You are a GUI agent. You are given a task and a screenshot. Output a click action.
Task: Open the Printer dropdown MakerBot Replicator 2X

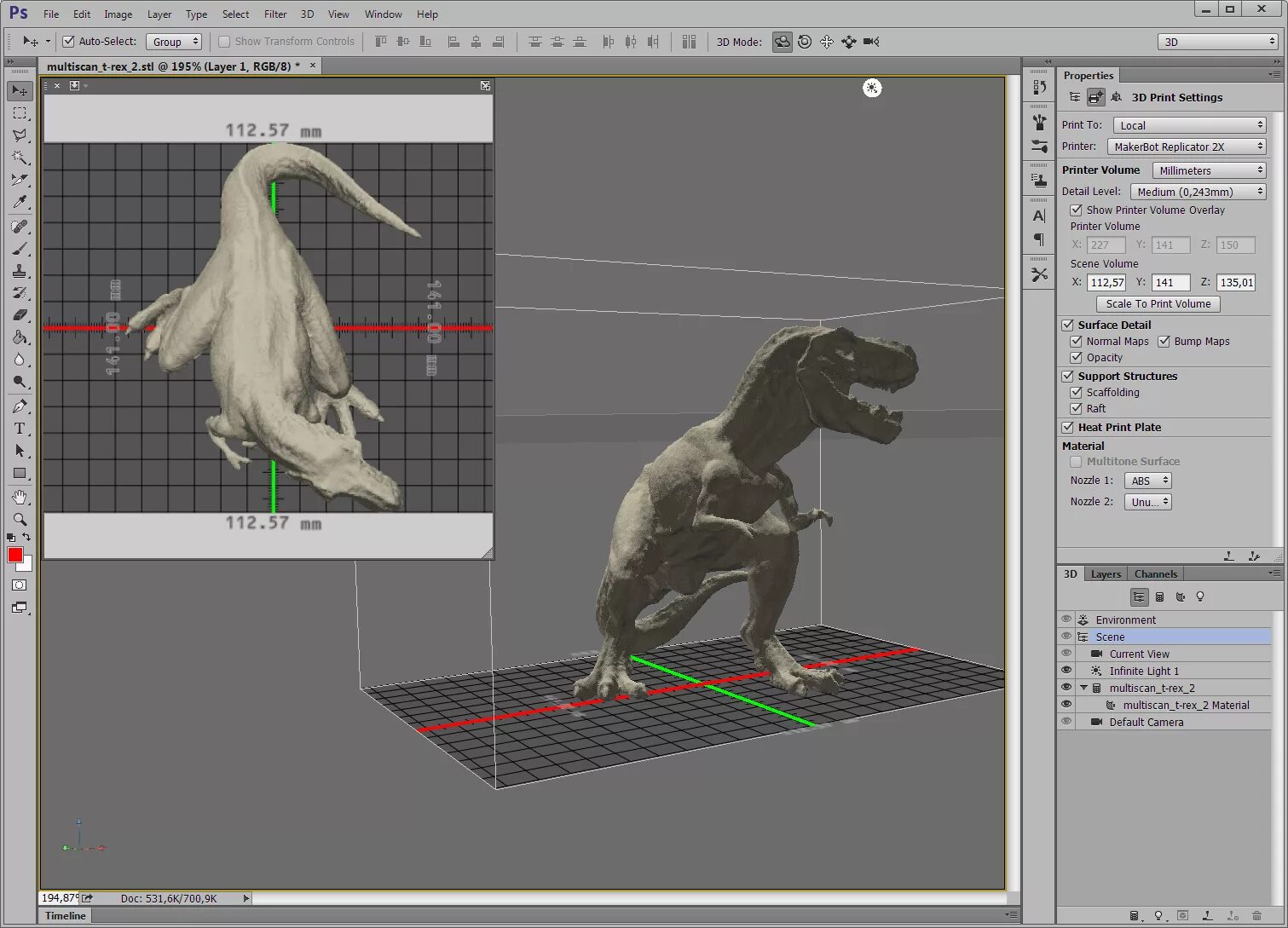point(1188,147)
